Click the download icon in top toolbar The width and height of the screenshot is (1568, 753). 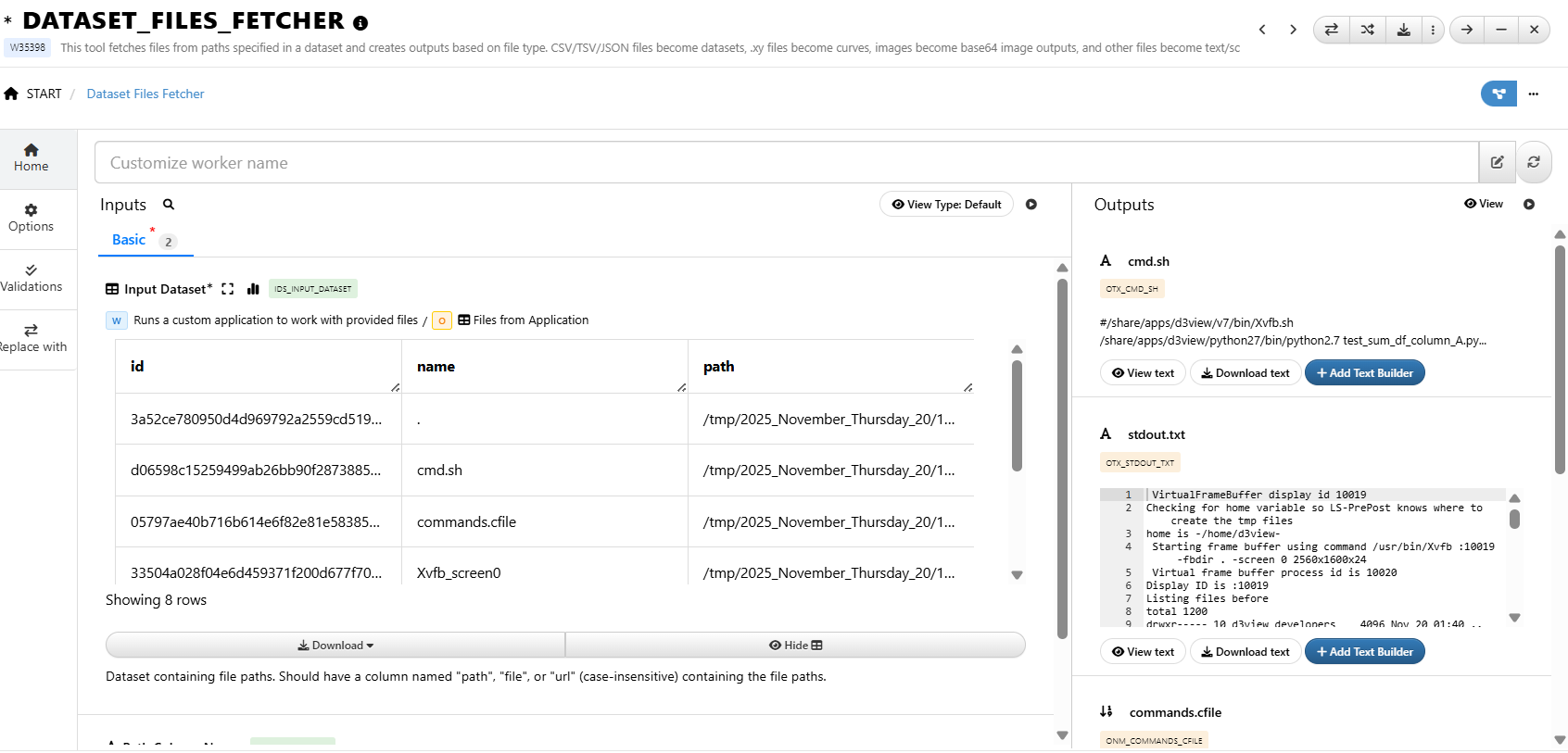[x=1403, y=30]
